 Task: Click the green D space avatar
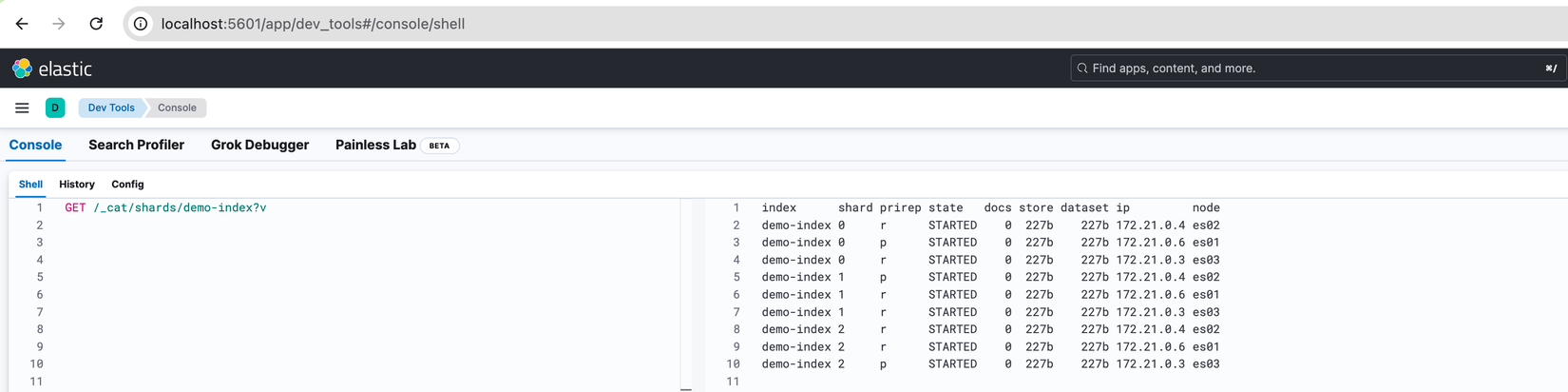tap(55, 108)
